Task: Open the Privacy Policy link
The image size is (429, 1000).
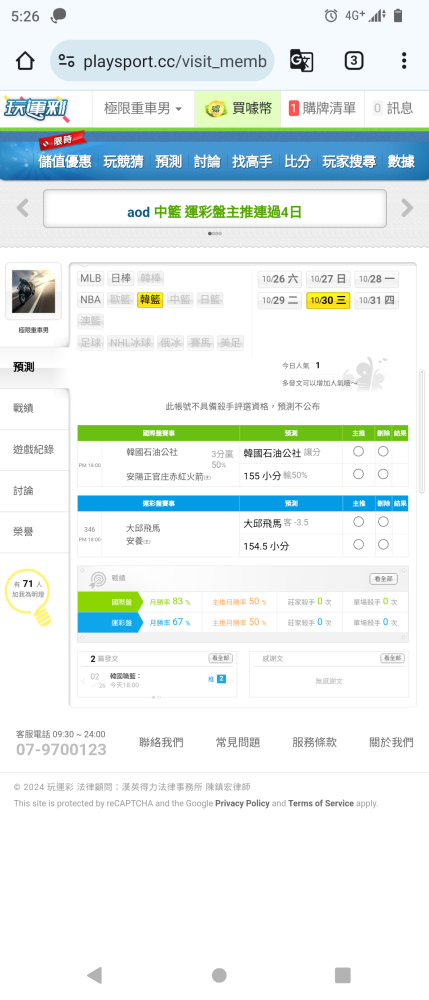Action: 242,804
